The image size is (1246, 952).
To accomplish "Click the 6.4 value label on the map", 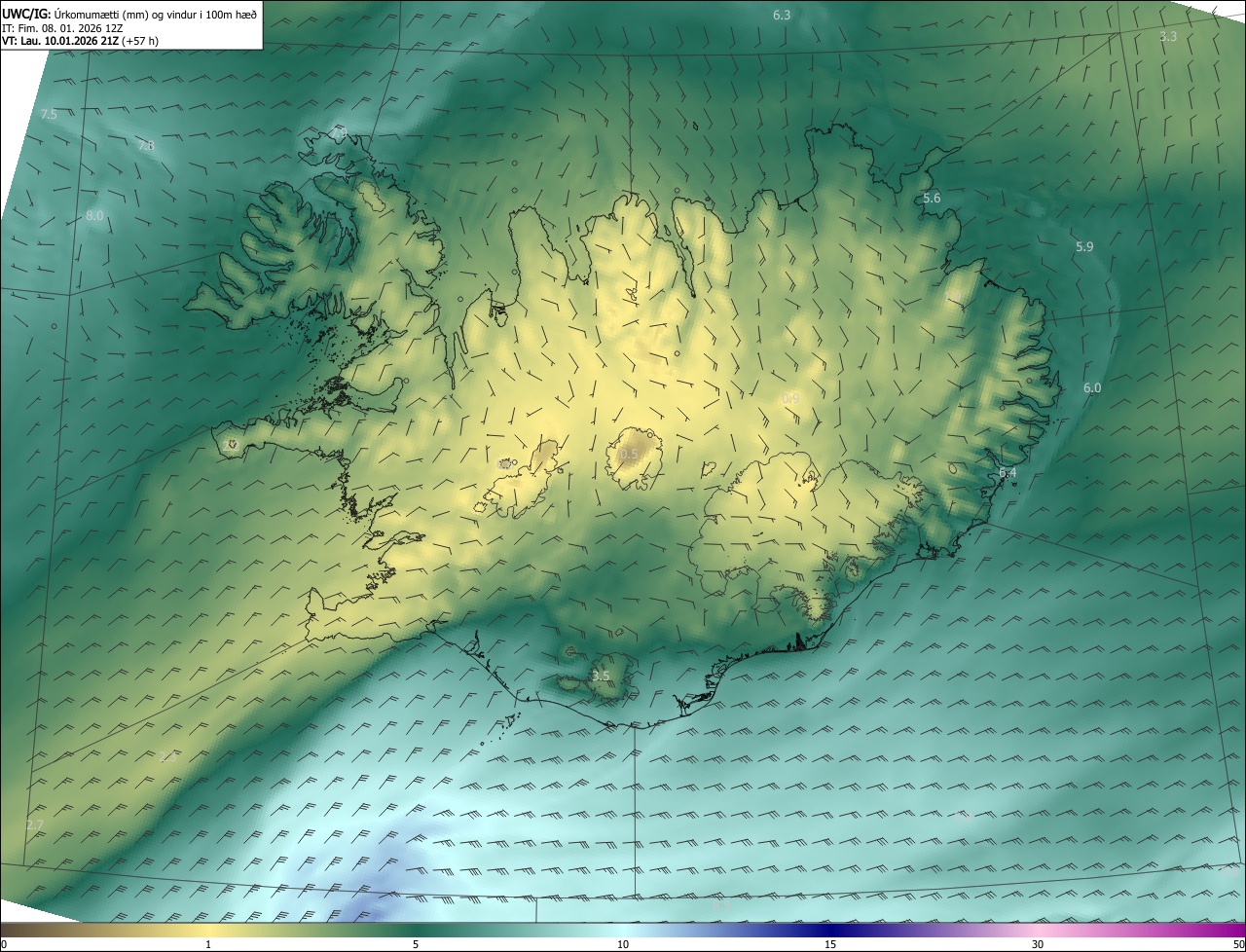I will click(1008, 473).
